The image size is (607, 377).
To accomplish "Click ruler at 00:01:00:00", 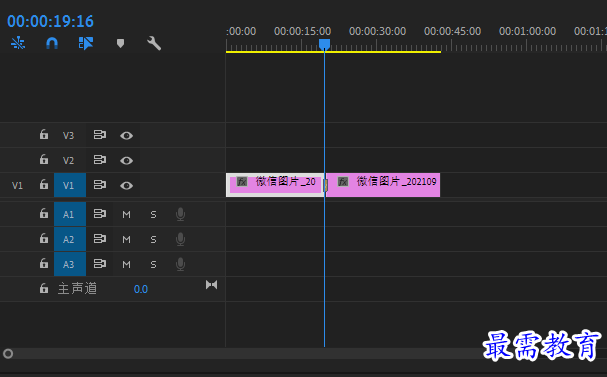I will [528, 31].
